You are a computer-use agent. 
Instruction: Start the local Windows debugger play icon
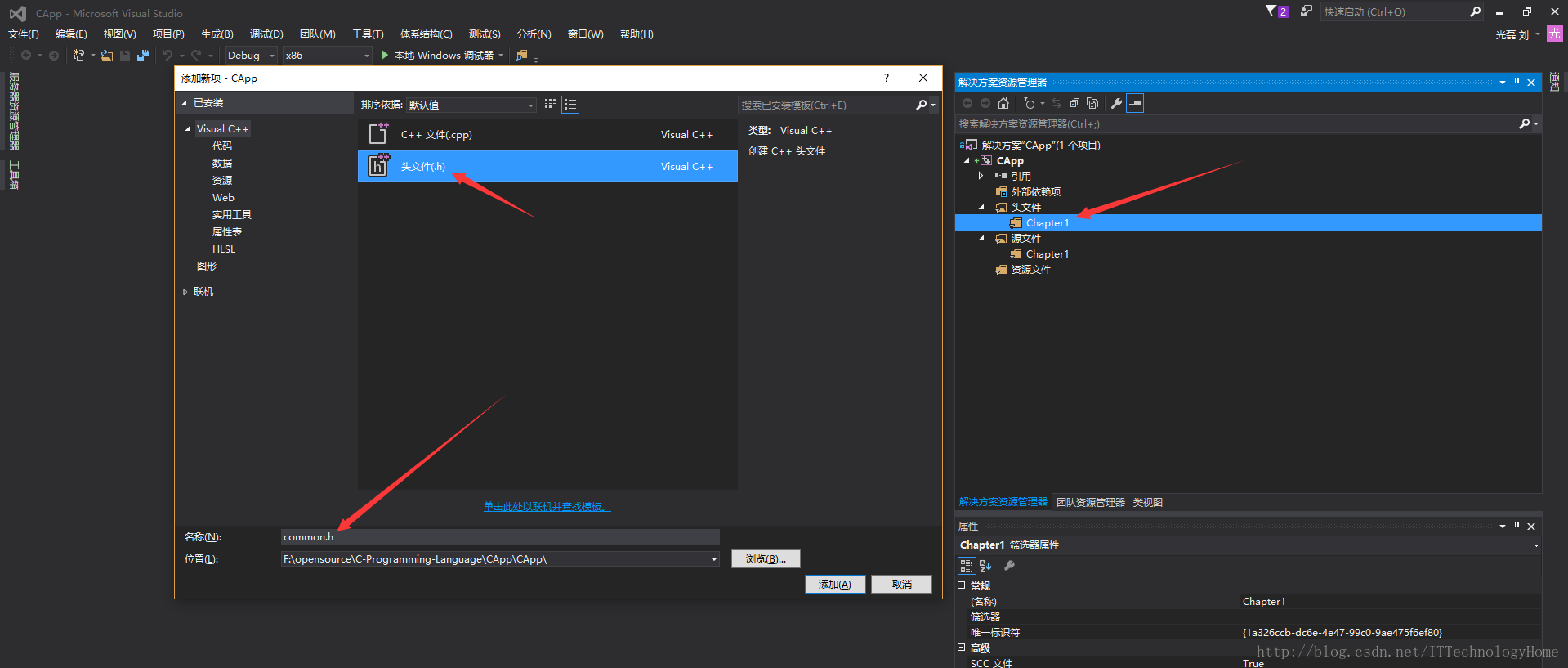[x=385, y=55]
